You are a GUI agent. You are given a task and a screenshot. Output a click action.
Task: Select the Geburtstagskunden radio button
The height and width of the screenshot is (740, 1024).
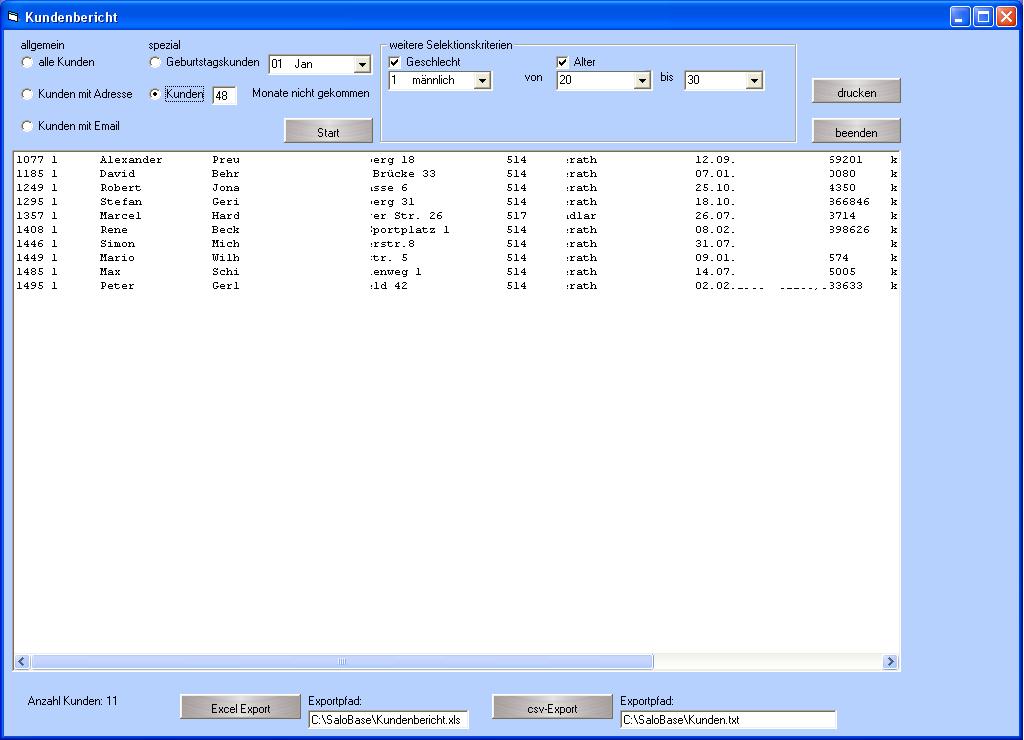point(155,62)
